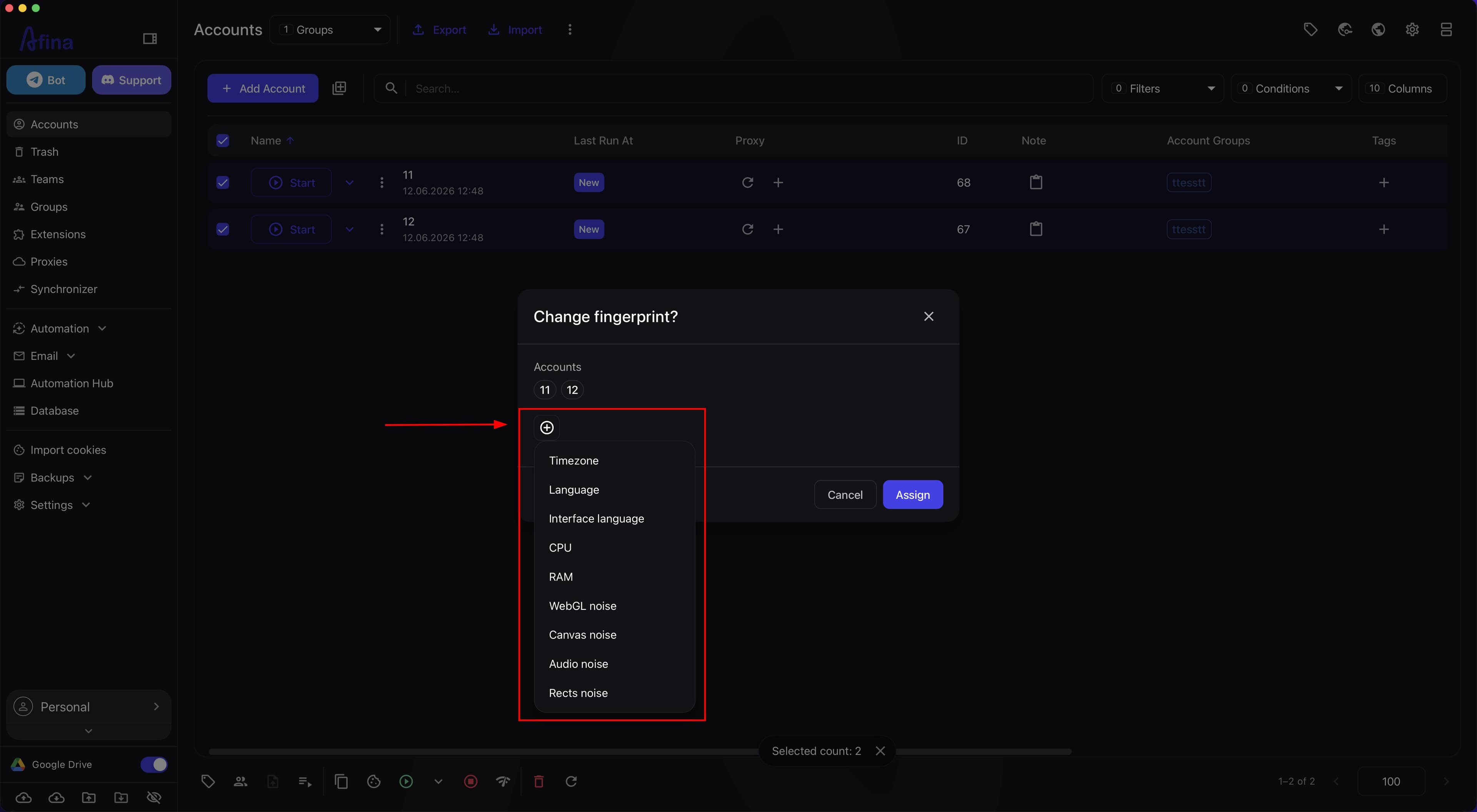Open the Conditions dropdown
The image size is (1477, 812).
[x=1291, y=88]
